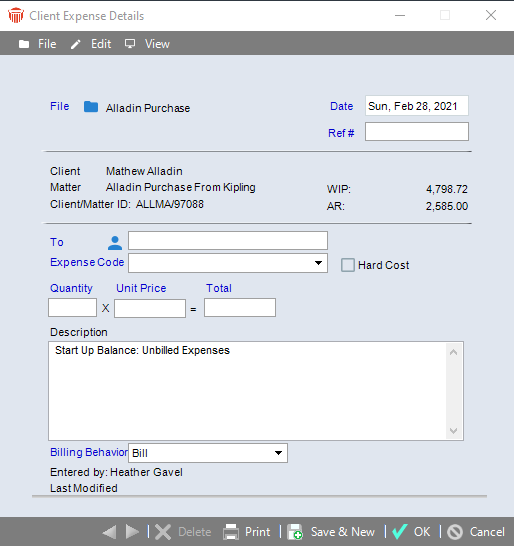Viewport: 514px width, 546px height.
Task: Click the Cancel circle-slash icon
Action: (x=455, y=532)
